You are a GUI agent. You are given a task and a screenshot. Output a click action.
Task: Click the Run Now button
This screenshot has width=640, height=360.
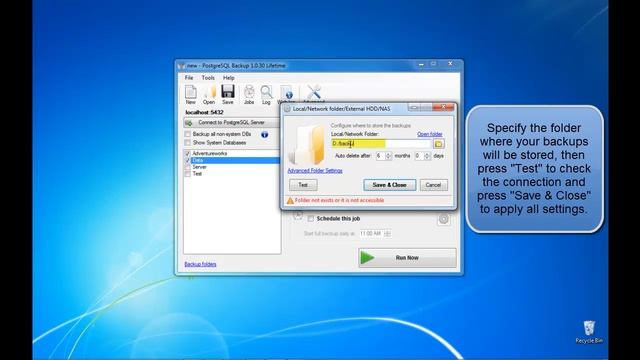407,258
